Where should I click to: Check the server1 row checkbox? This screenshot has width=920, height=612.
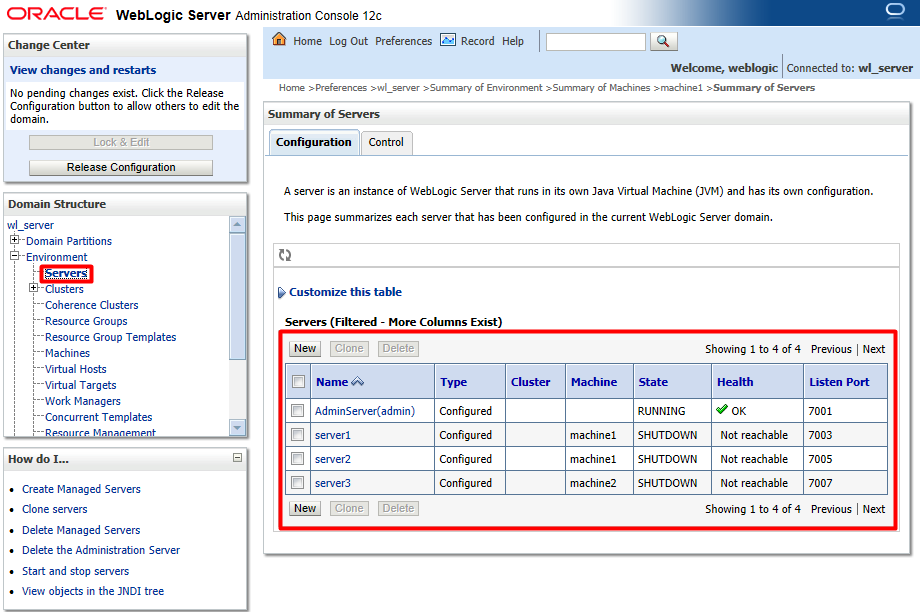(298, 435)
